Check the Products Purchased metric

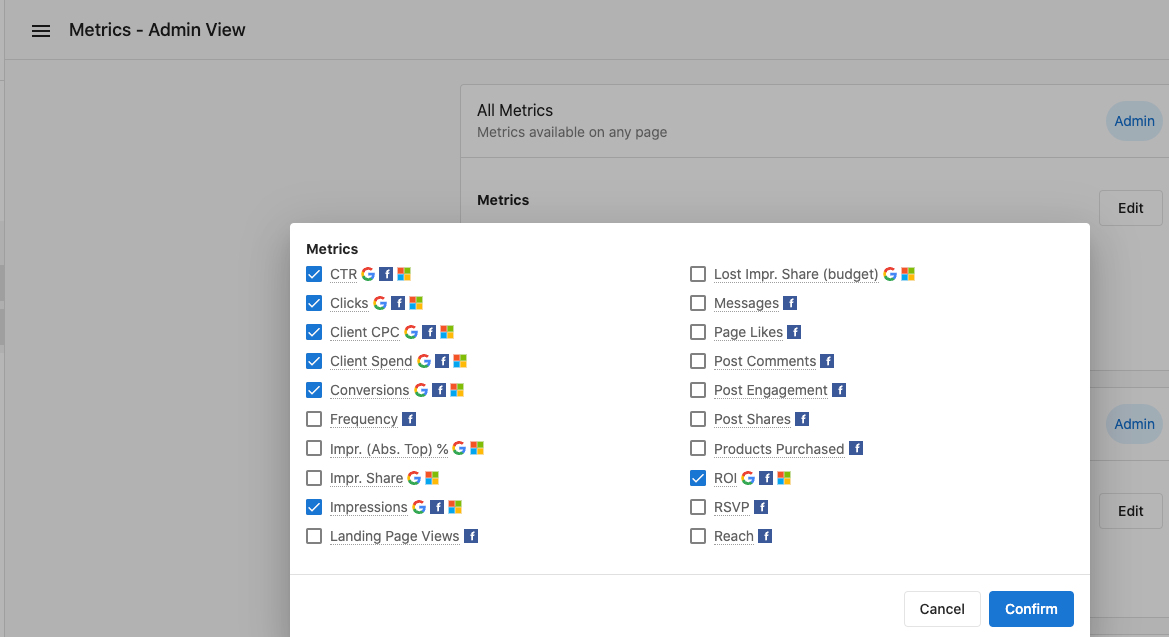[x=698, y=448]
